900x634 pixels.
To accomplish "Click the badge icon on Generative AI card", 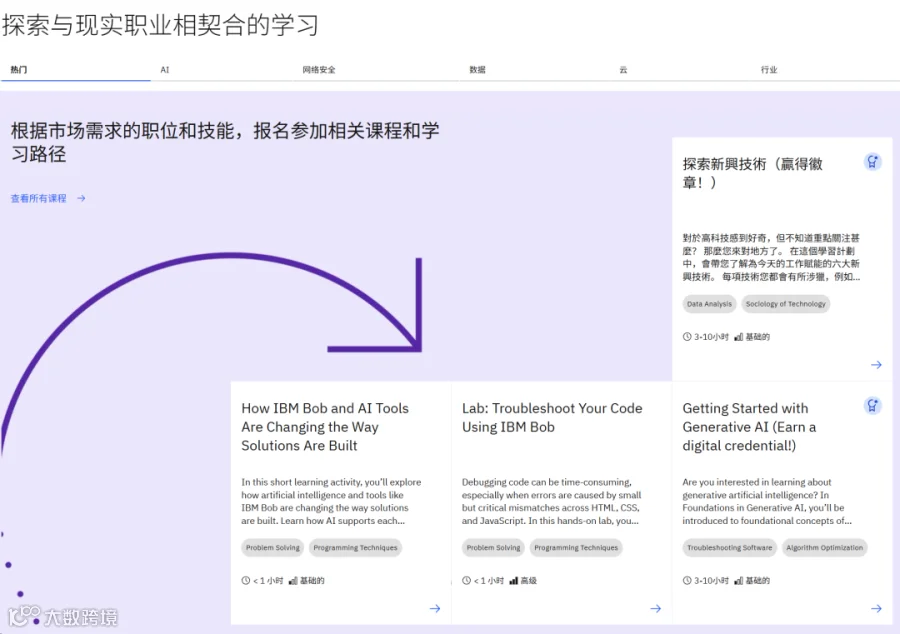I will point(872,406).
